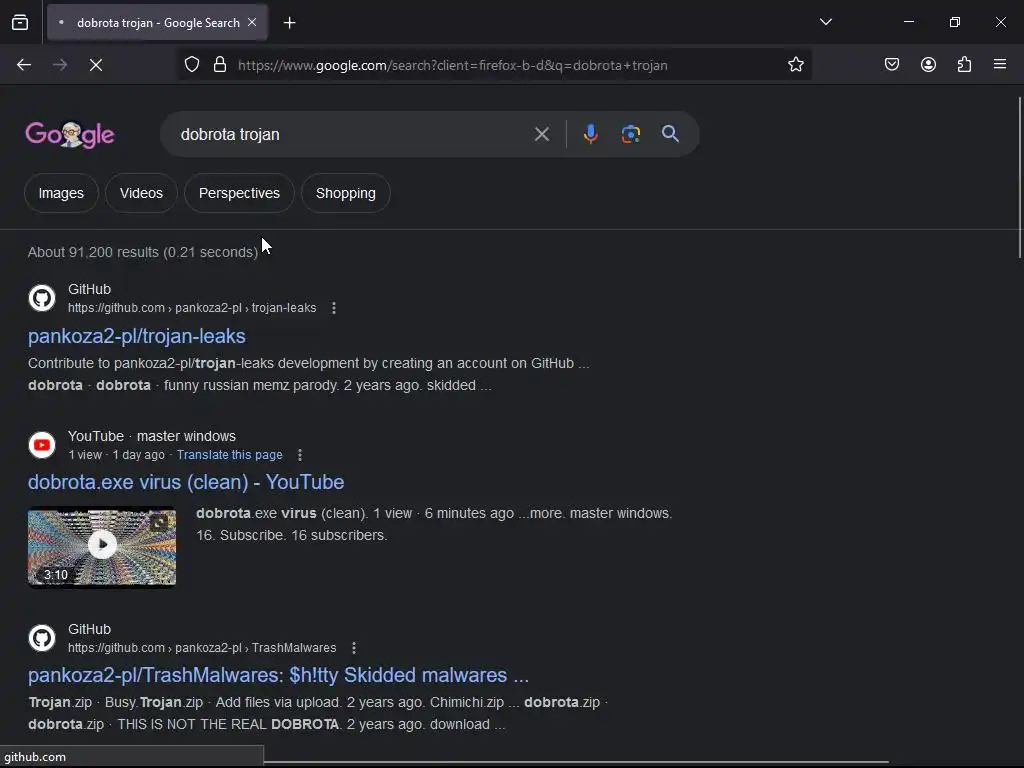Open Firefox account menu
1024x768 pixels.
pyautogui.click(x=928, y=64)
